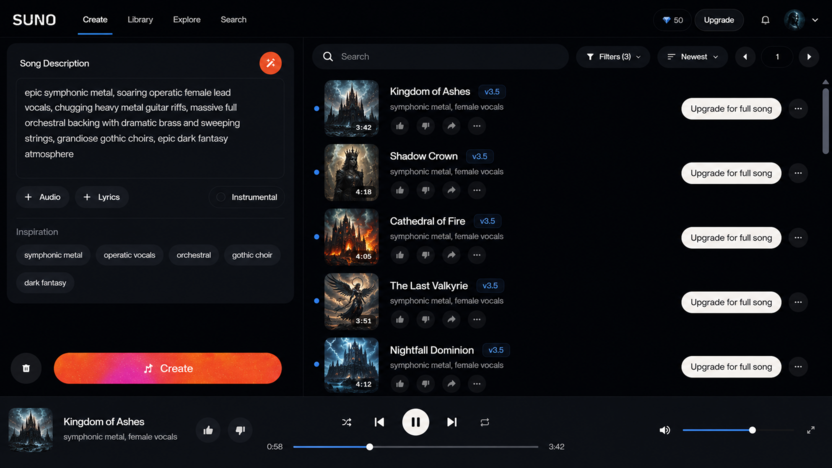This screenshot has width=832, height=468.
Task: Toggle the operatic vocals inspiration tag
Action: click(129, 255)
